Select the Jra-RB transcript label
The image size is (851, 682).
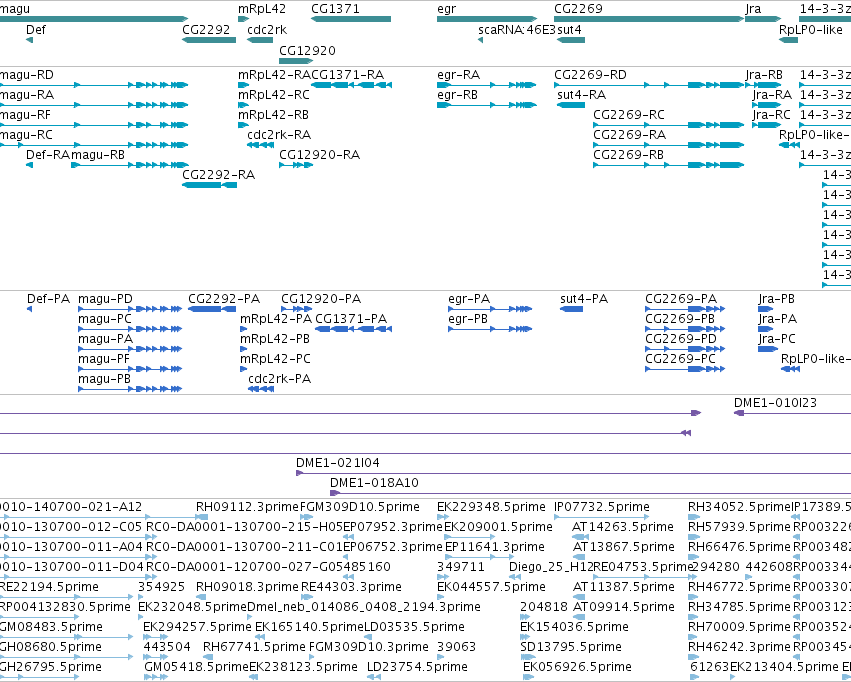coord(764,75)
